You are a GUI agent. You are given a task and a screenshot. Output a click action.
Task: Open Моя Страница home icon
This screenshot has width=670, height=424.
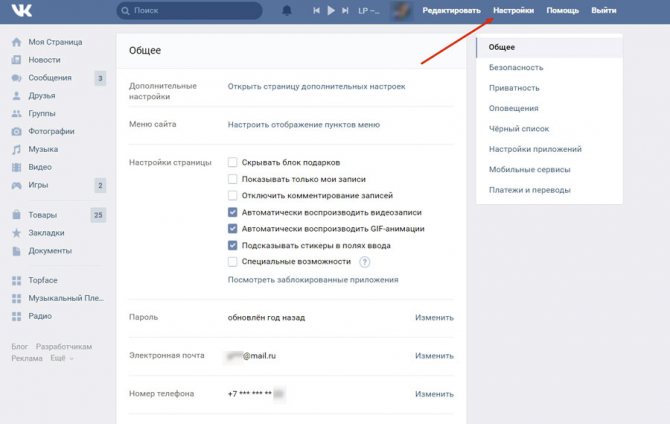pos(16,42)
